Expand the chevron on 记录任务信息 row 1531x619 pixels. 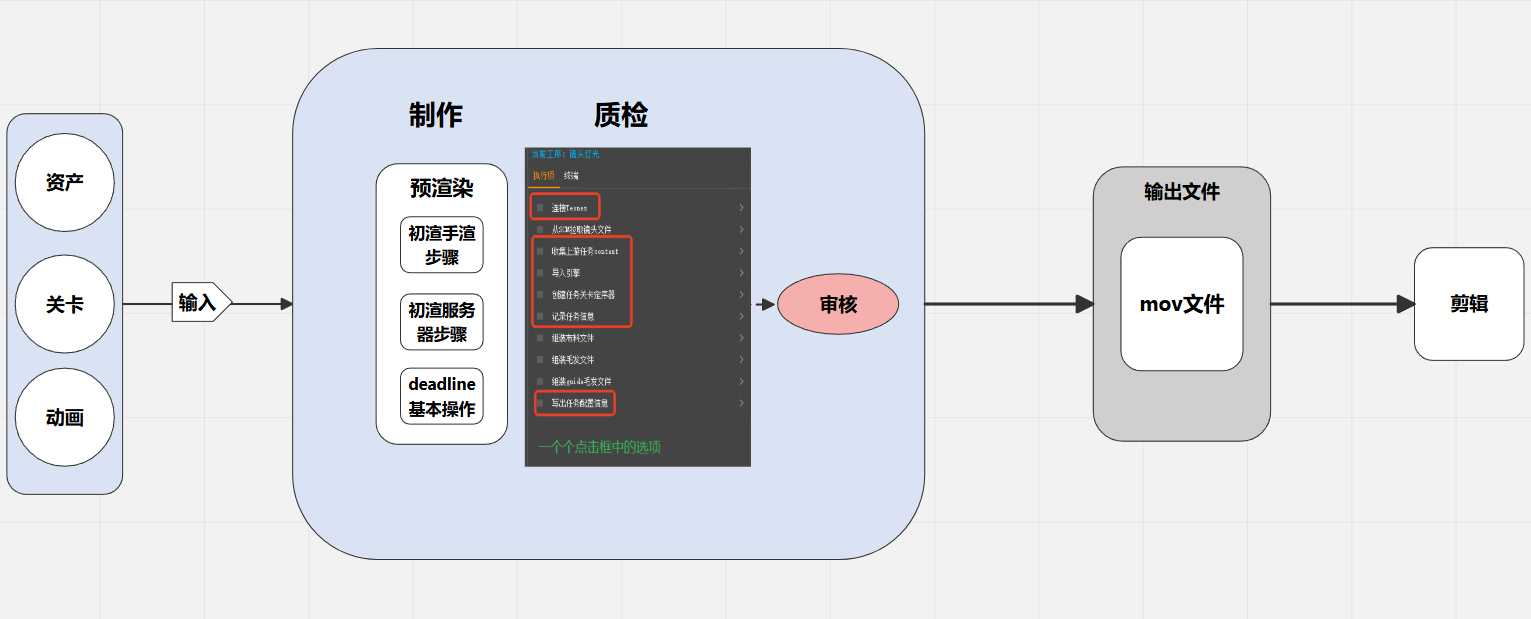click(742, 316)
